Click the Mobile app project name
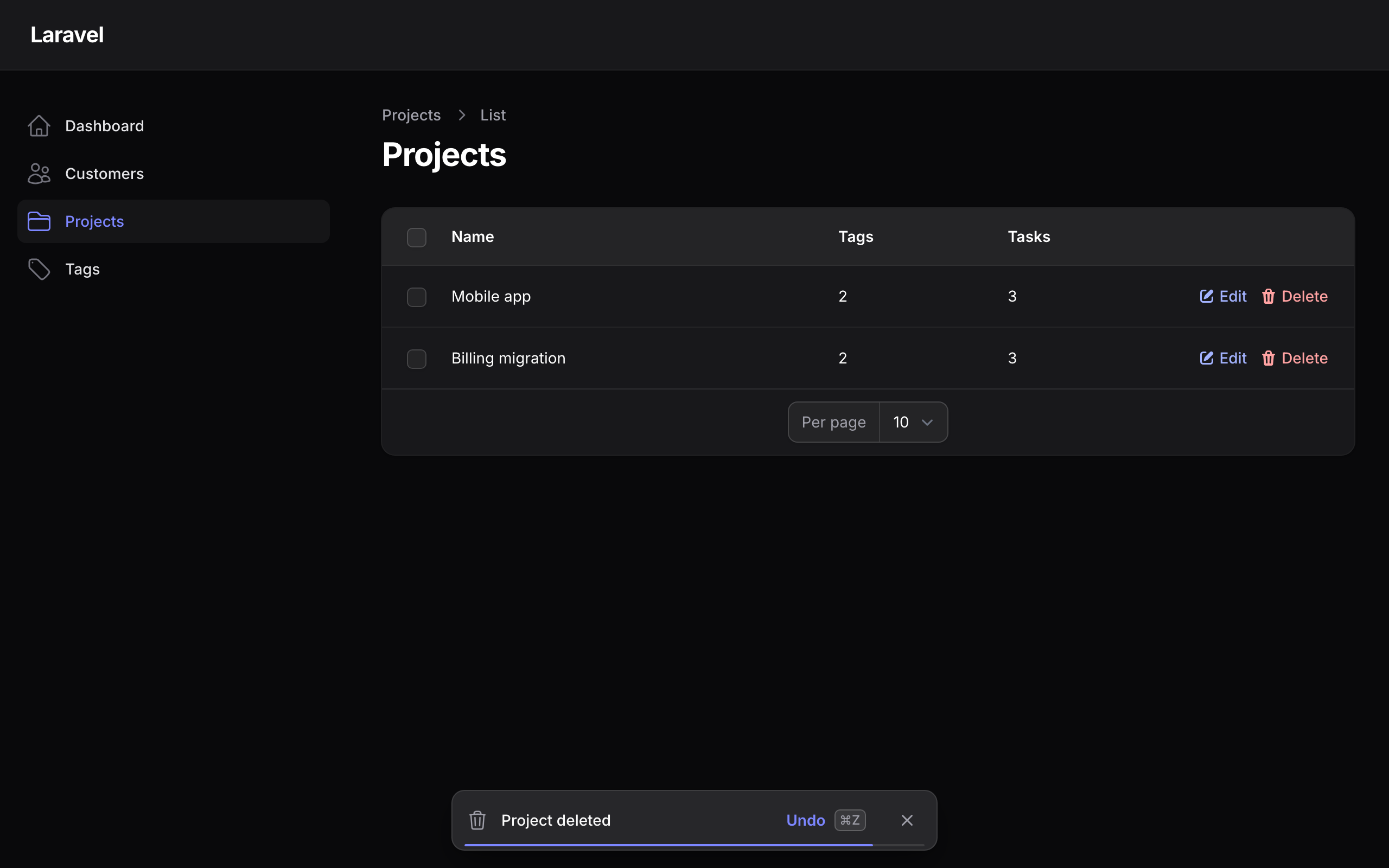This screenshot has height=868, width=1389. tap(492, 296)
